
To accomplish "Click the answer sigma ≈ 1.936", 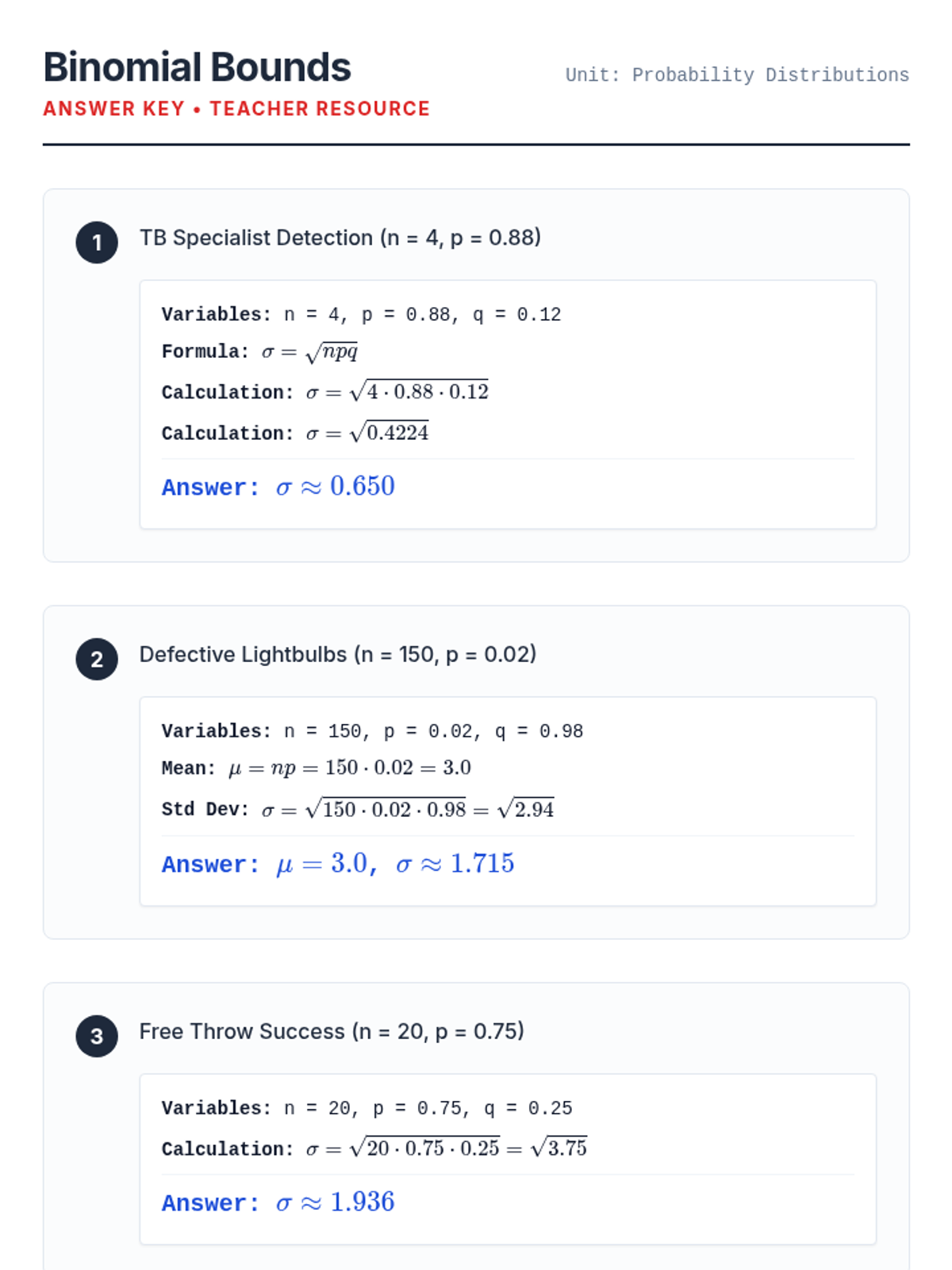I will (278, 1203).
